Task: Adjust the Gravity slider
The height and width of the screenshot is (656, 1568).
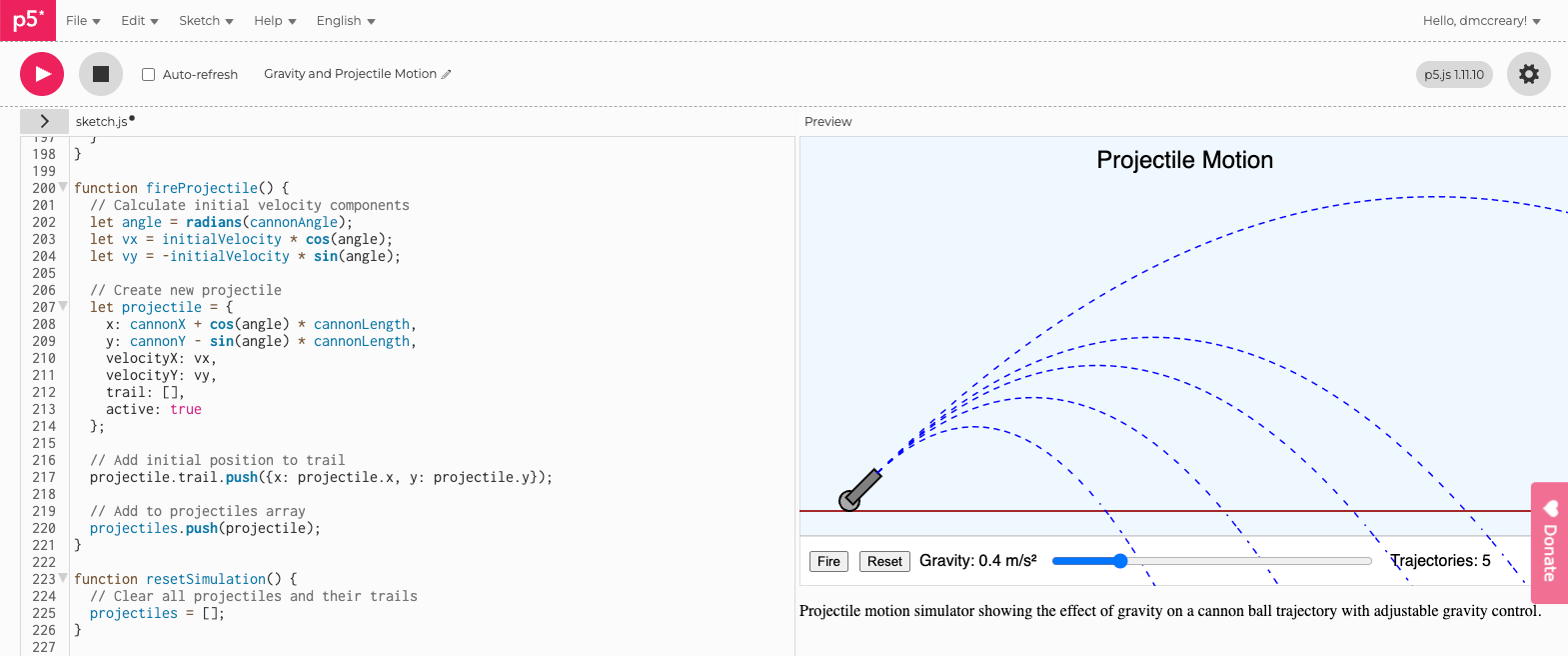Action: pyautogui.click(x=1119, y=561)
